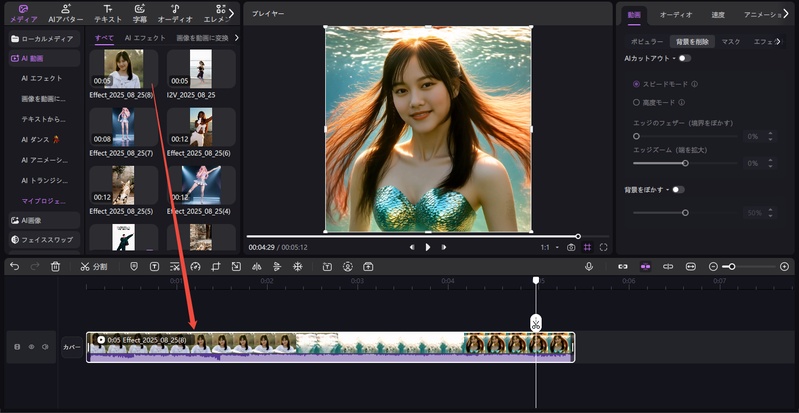Enter fullscreen preview
Image resolution: width=799 pixels, height=413 pixels.
click(x=604, y=247)
